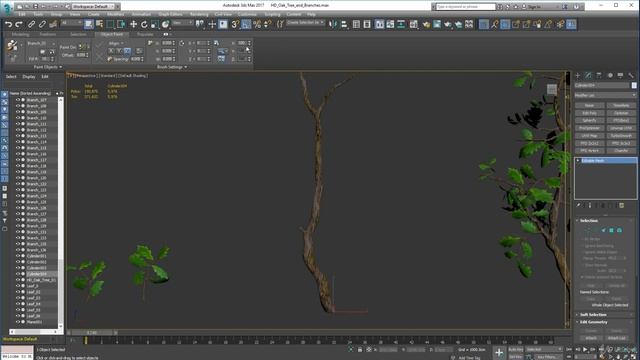Open the Graph Editors menu
The height and width of the screenshot is (360, 640).
coord(170,14)
